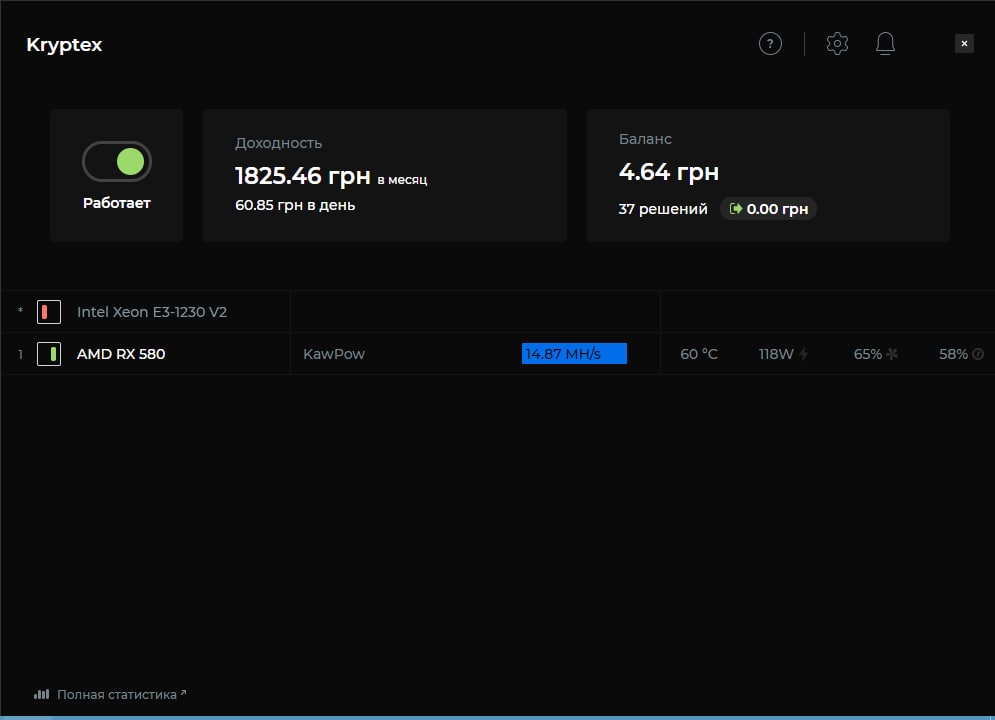Screen dimensions: 995x720
Task: Toggle the Intel Xeon E3-1230 V2 device switch
Action: [x=49, y=312]
